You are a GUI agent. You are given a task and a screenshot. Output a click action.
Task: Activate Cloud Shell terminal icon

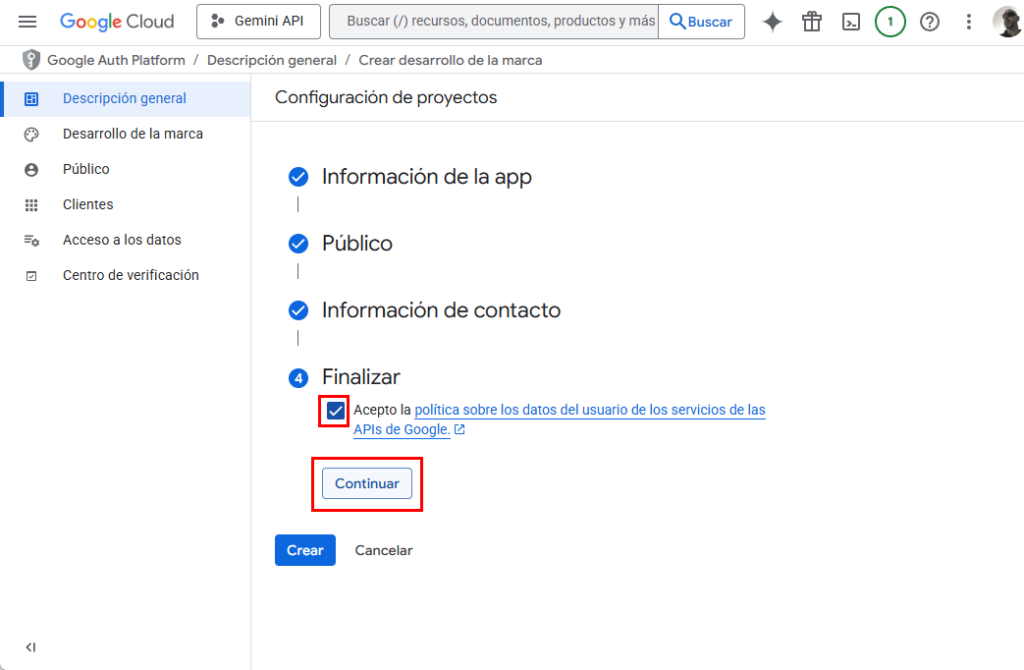pos(851,22)
